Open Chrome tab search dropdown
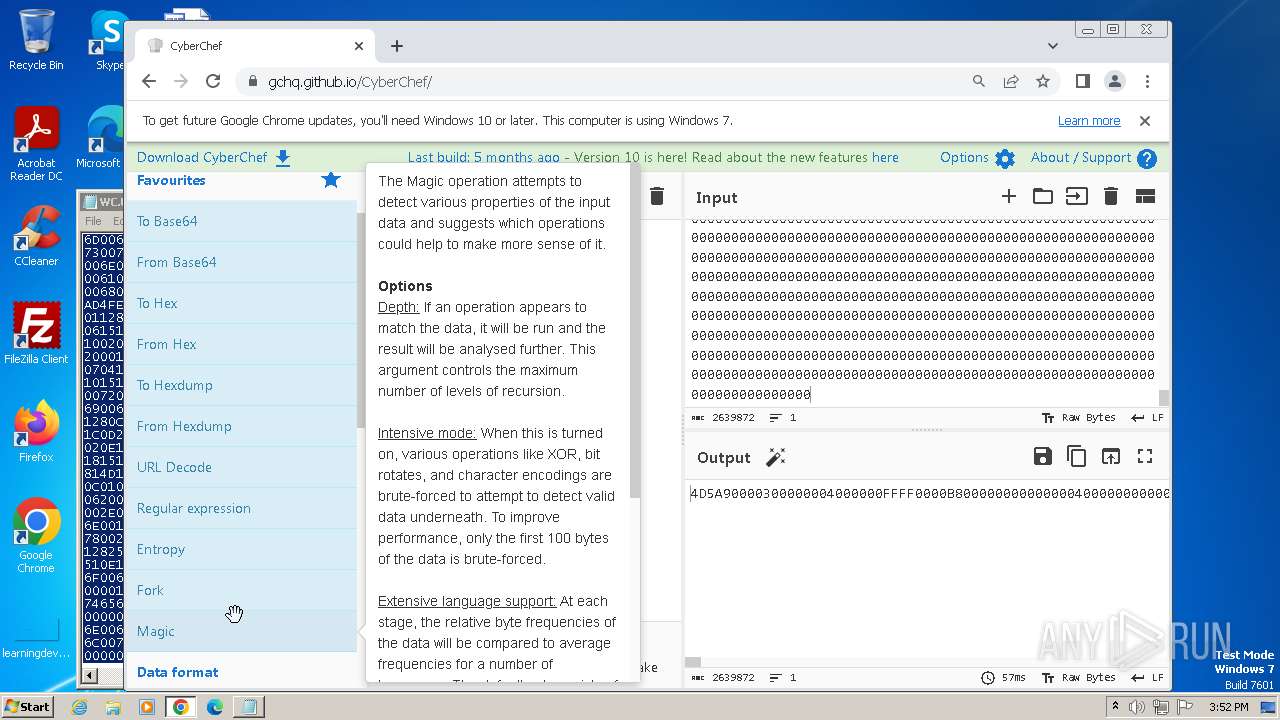 (1053, 46)
